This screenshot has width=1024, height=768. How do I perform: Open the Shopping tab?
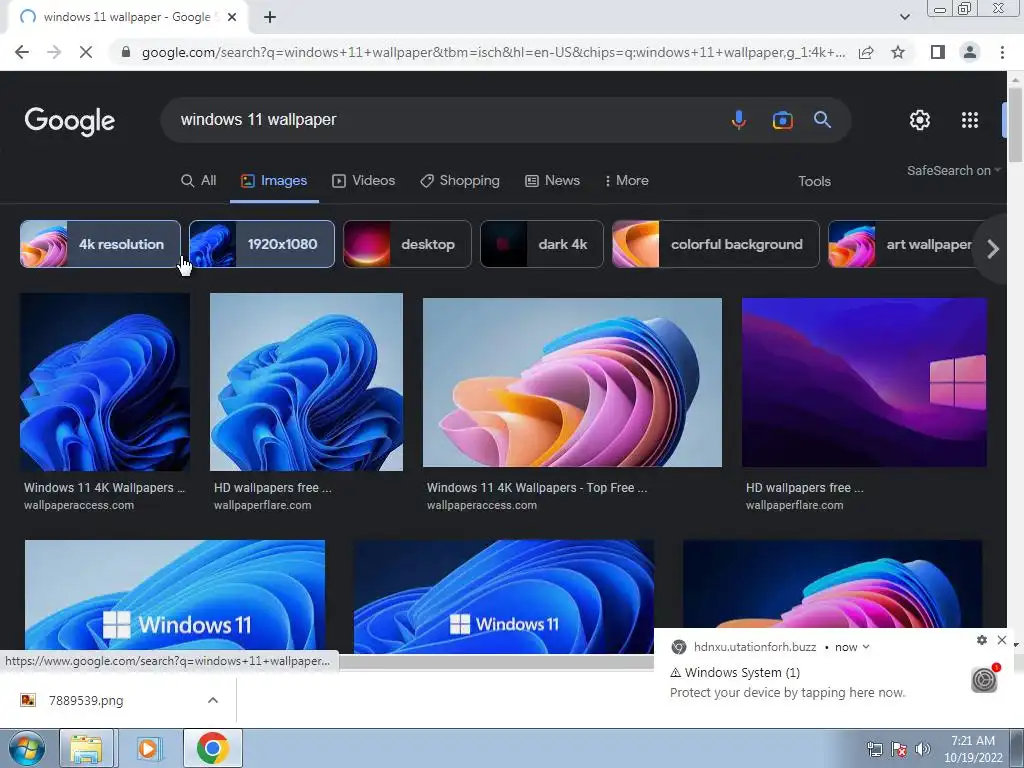point(460,181)
